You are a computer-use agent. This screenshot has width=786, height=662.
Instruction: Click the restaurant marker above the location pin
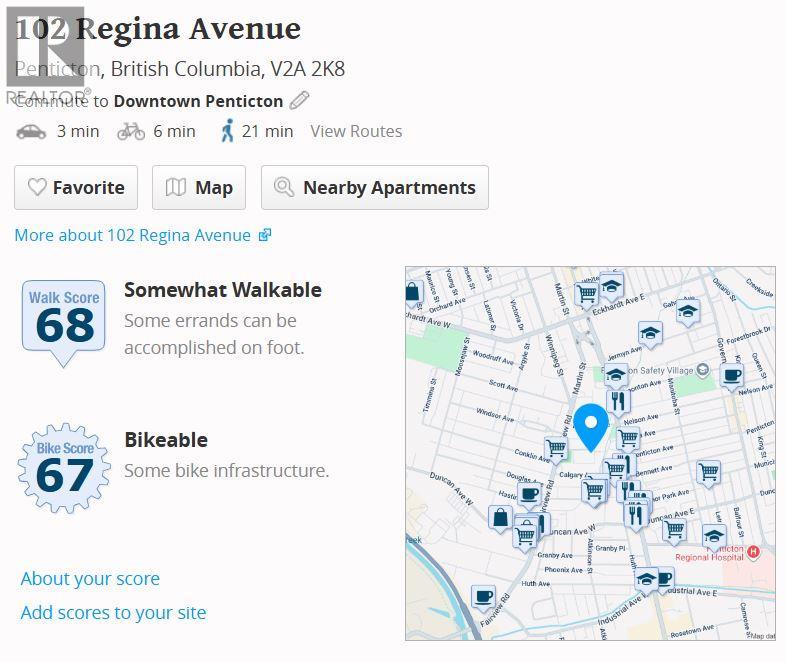[618, 402]
